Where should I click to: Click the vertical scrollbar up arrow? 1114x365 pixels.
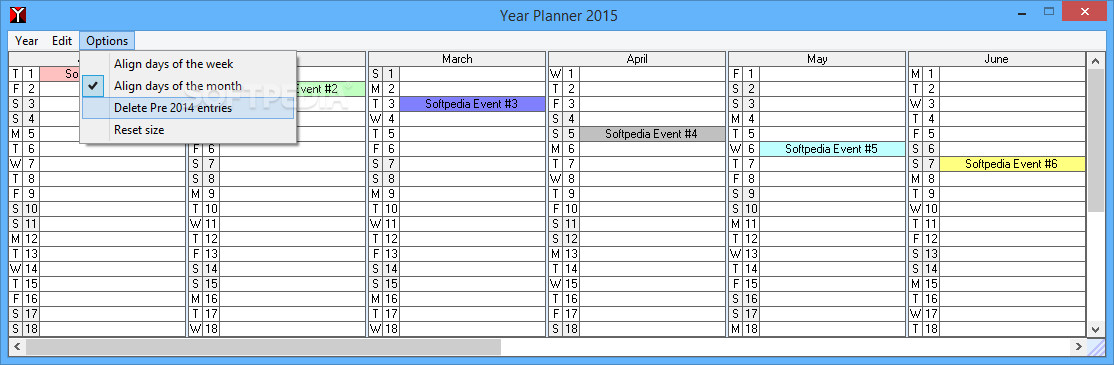(x=1094, y=60)
